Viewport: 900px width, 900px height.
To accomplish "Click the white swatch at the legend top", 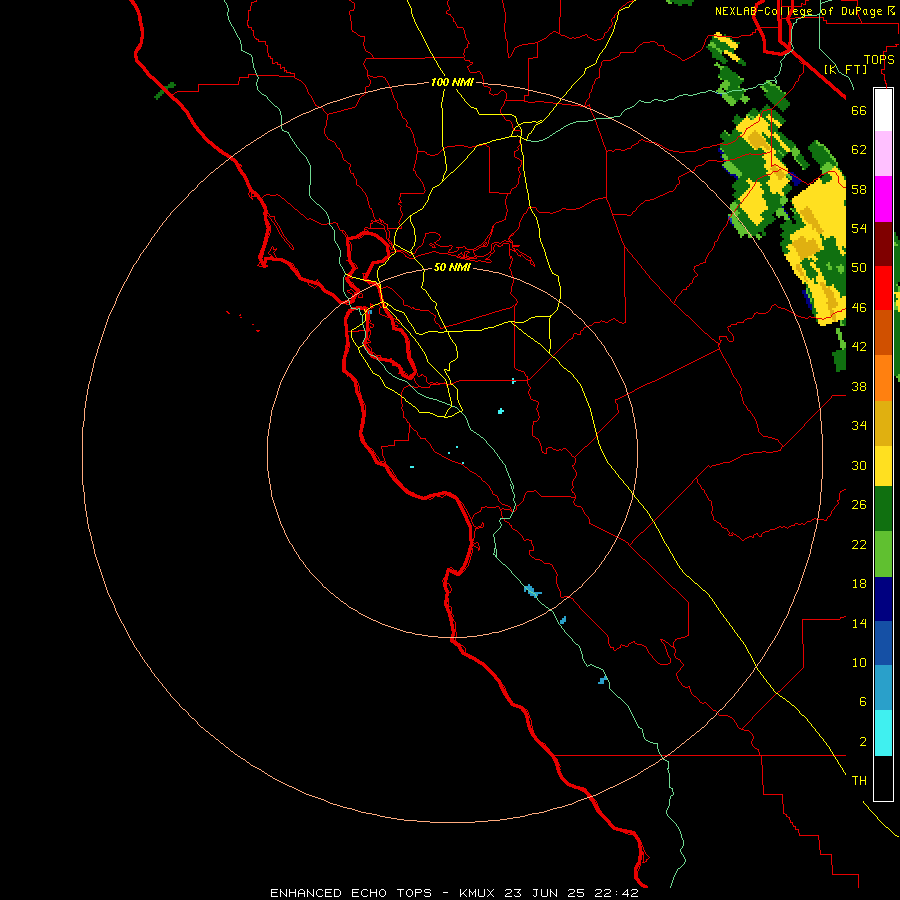I will coord(883,110).
